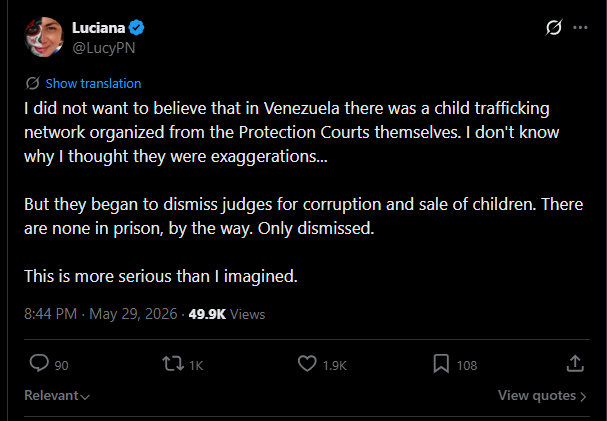Click Show translation link
The image size is (607, 421).
pos(93,84)
